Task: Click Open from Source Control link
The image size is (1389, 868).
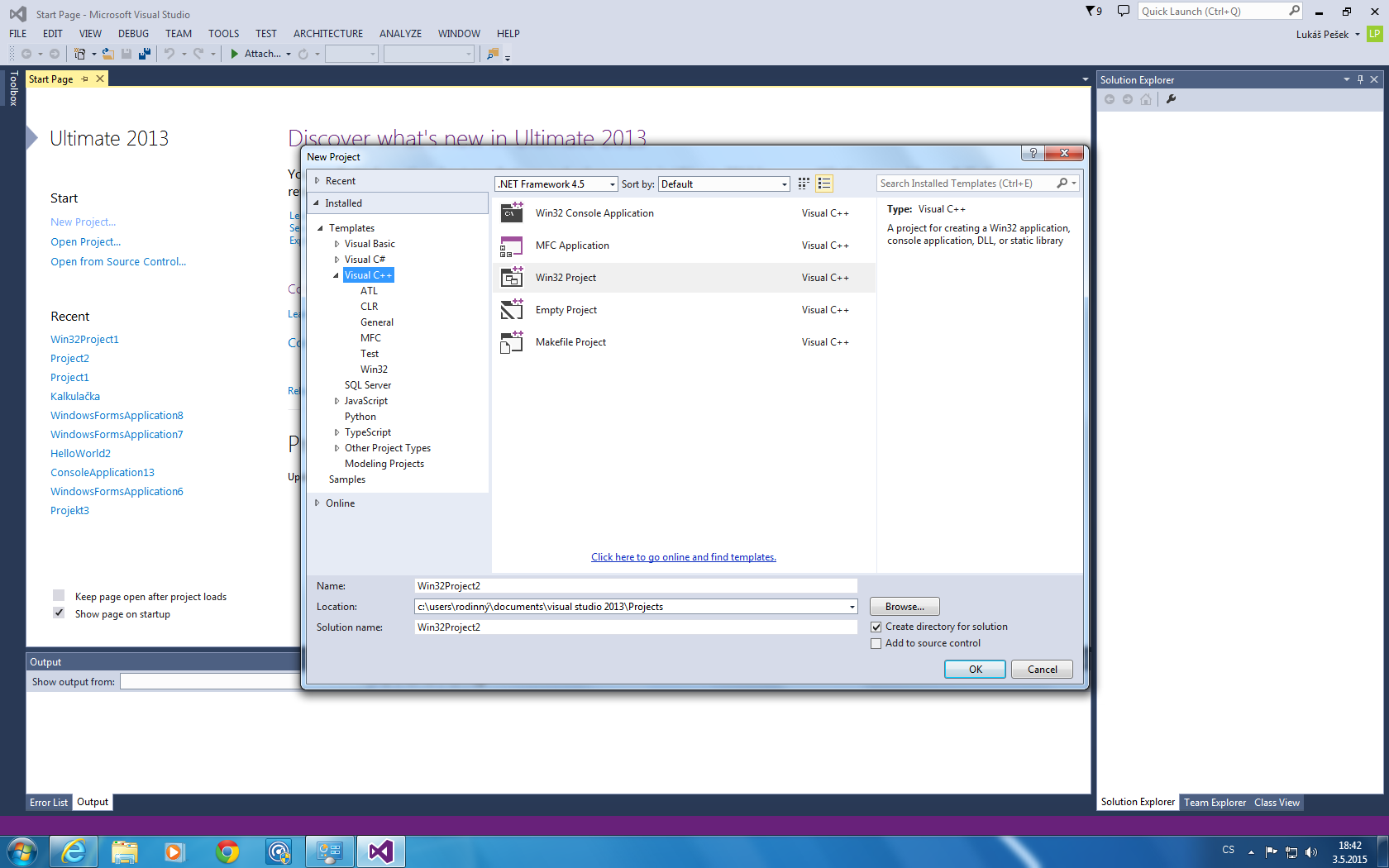Action: 118,262
